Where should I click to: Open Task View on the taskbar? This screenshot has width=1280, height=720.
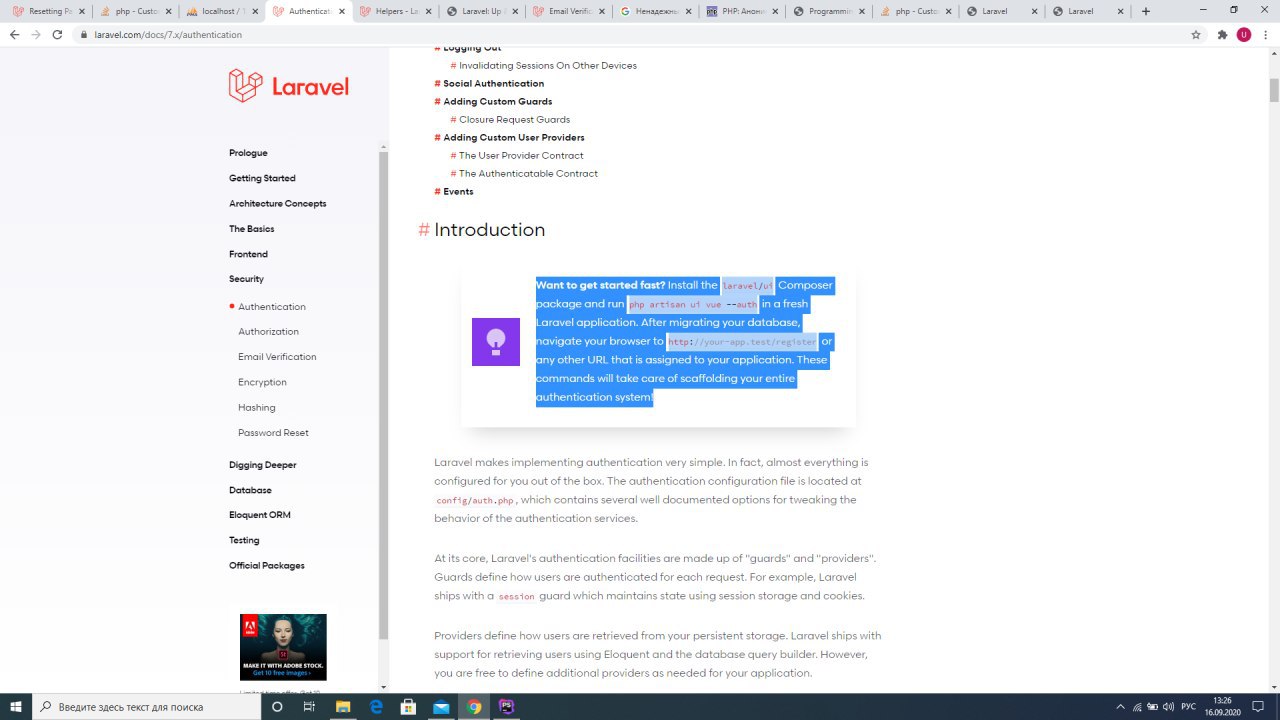point(309,706)
